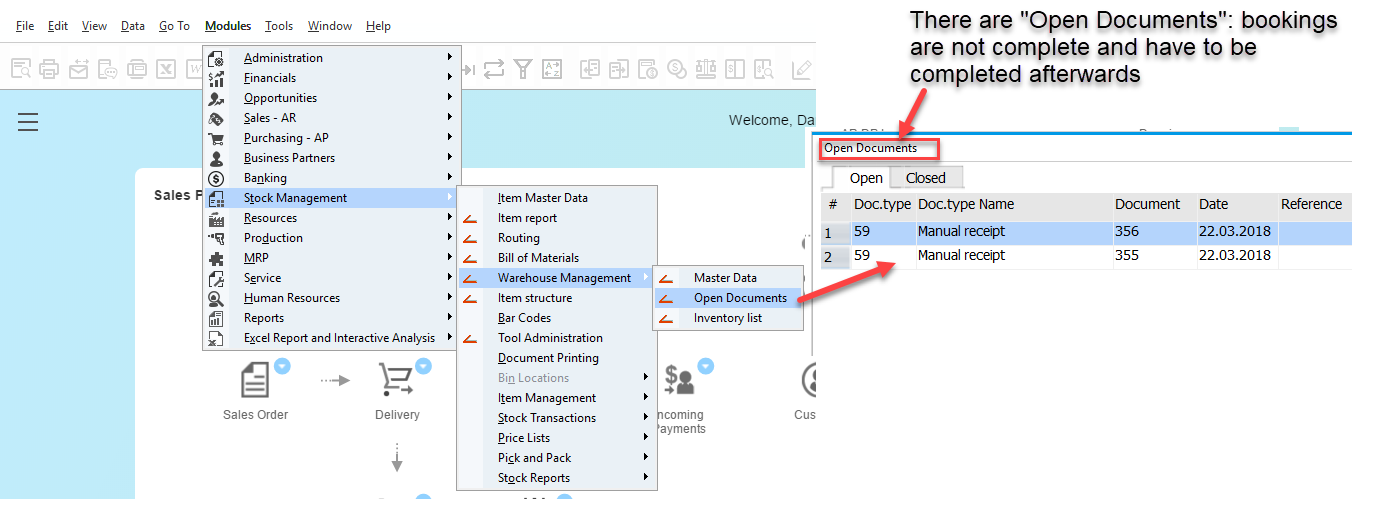Image resolution: width=1380 pixels, height=509 pixels.
Task: Click the Print Preview toolbar icon
Action: pos(21,69)
